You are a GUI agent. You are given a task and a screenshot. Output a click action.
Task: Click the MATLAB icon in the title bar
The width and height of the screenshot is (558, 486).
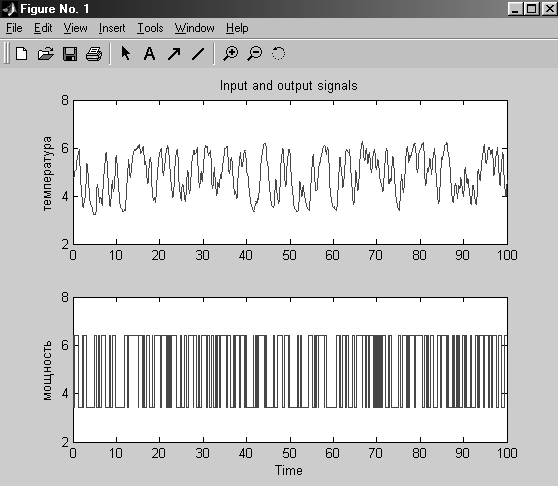pos(9,9)
